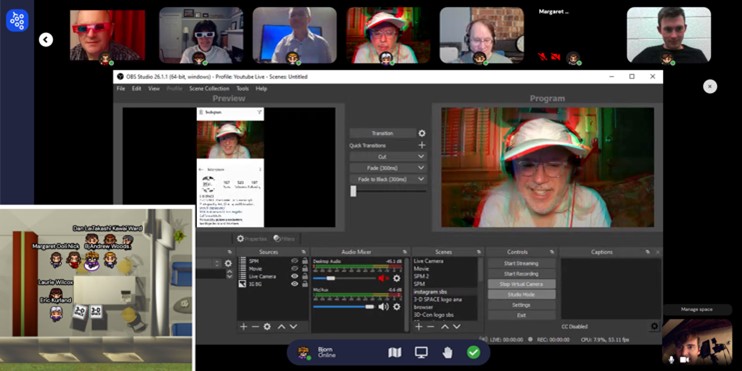This screenshot has height=371, width=742.
Task: Open Desktop Audio settings gear
Action: pos(397,278)
